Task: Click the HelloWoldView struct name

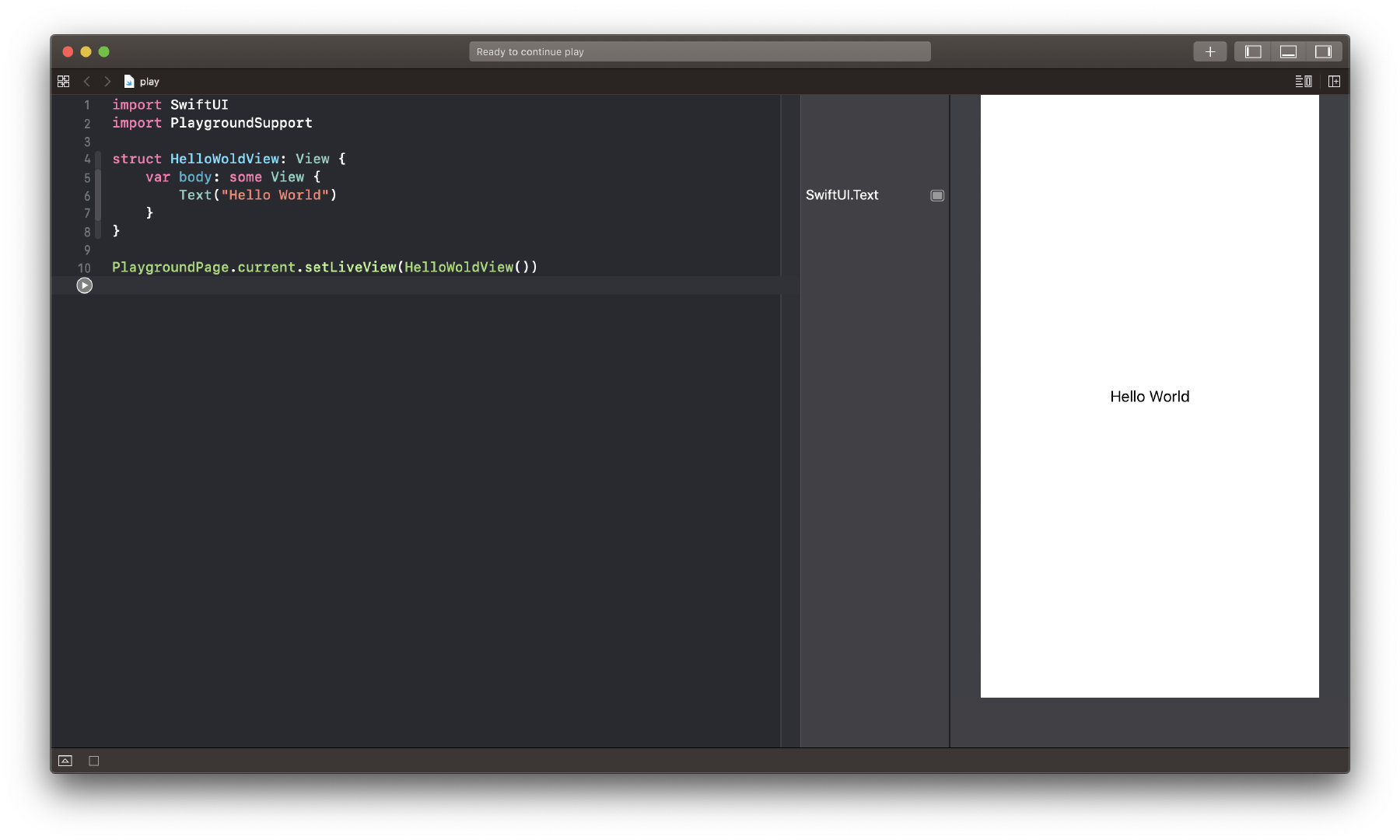Action: coord(224,159)
